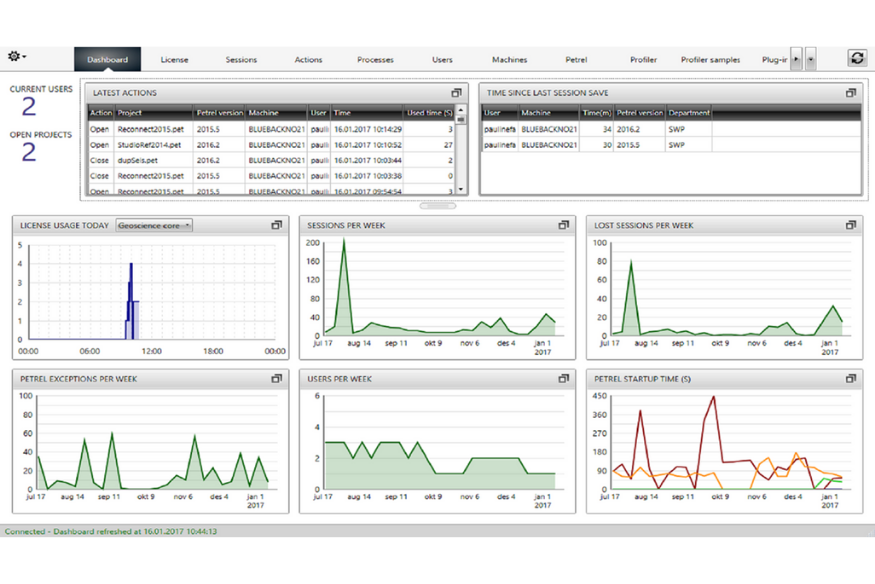The image size is (875, 584).
Task: Open the tab list dropdown arrow
Action: point(811,59)
